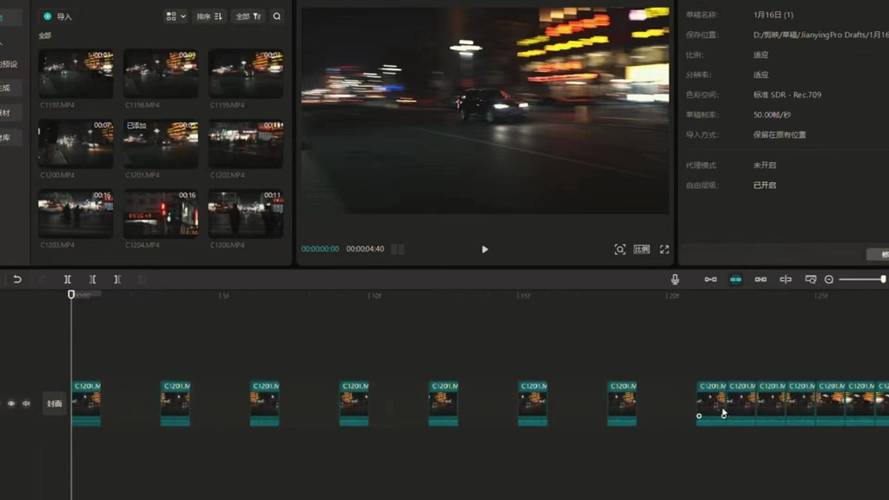This screenshot has height=500, width=889.
Task: Click the 比例 aspect ratio button
Action: (x=641, y=249)
